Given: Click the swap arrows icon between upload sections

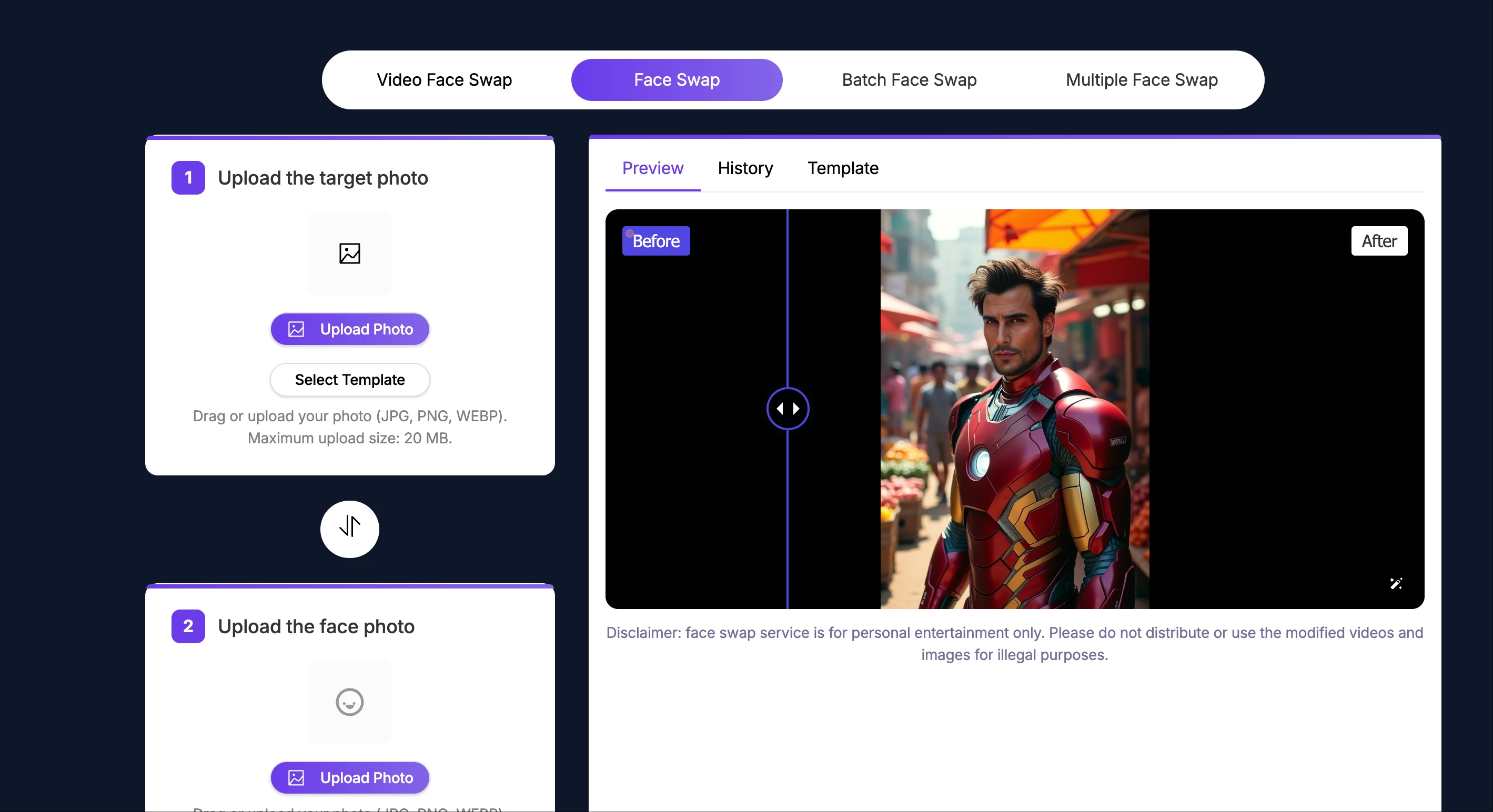Looking at the screenshot, I should point(349,529).
